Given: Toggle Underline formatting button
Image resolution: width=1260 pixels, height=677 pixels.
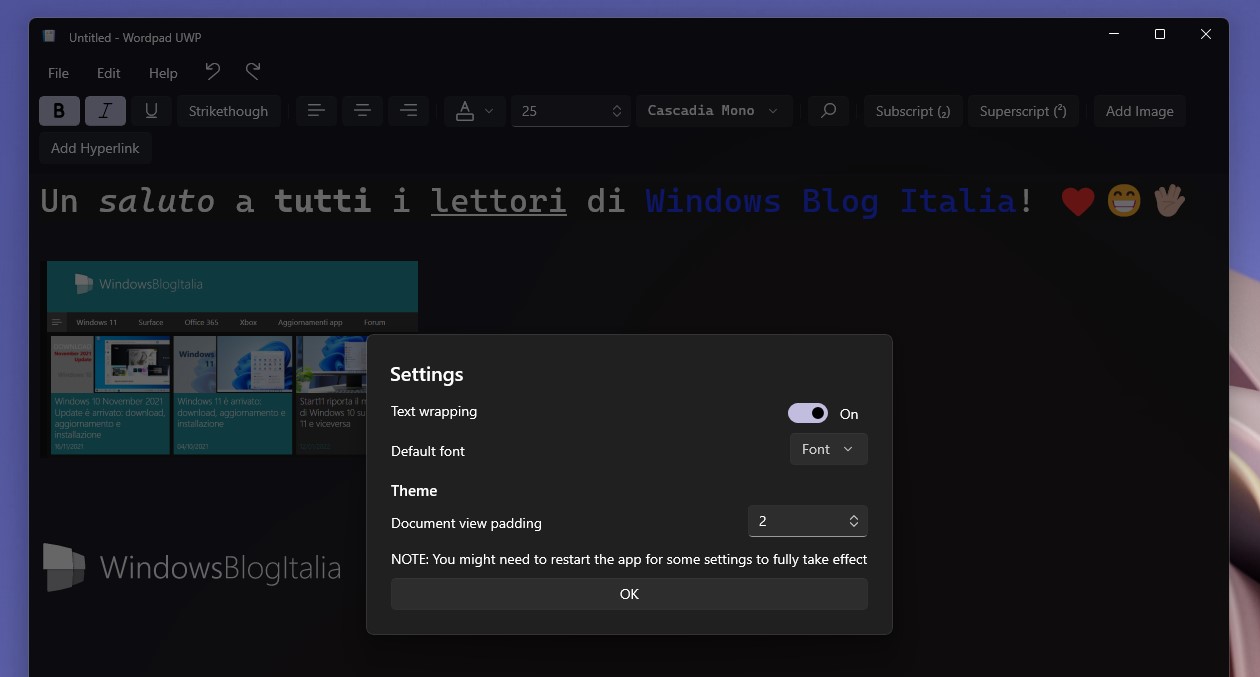Looking at the screenshot, I should click(x=151, y=111).
